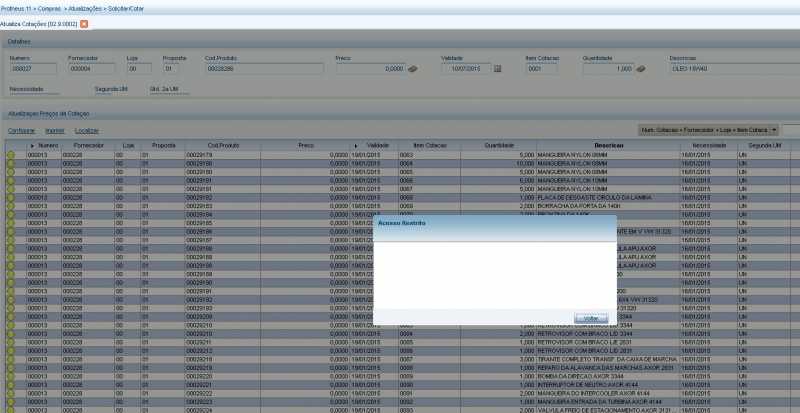Focus the Preço input field
The height and width of the screenshot is (413, 800).
click(x=371, y=68)
